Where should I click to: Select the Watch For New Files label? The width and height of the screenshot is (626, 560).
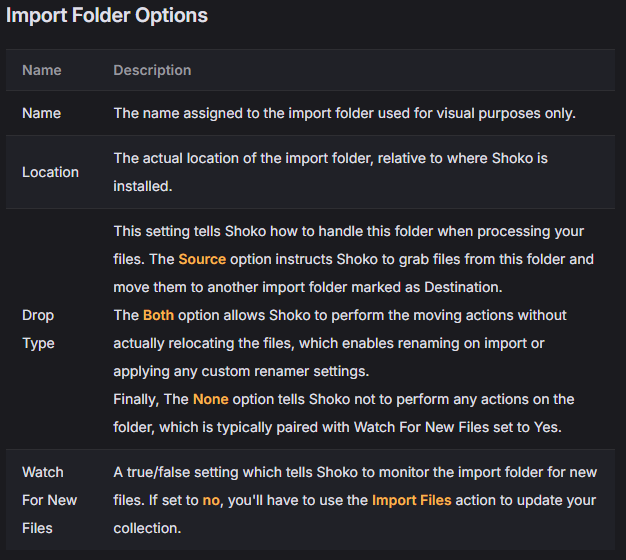click(x=50, y=500)
